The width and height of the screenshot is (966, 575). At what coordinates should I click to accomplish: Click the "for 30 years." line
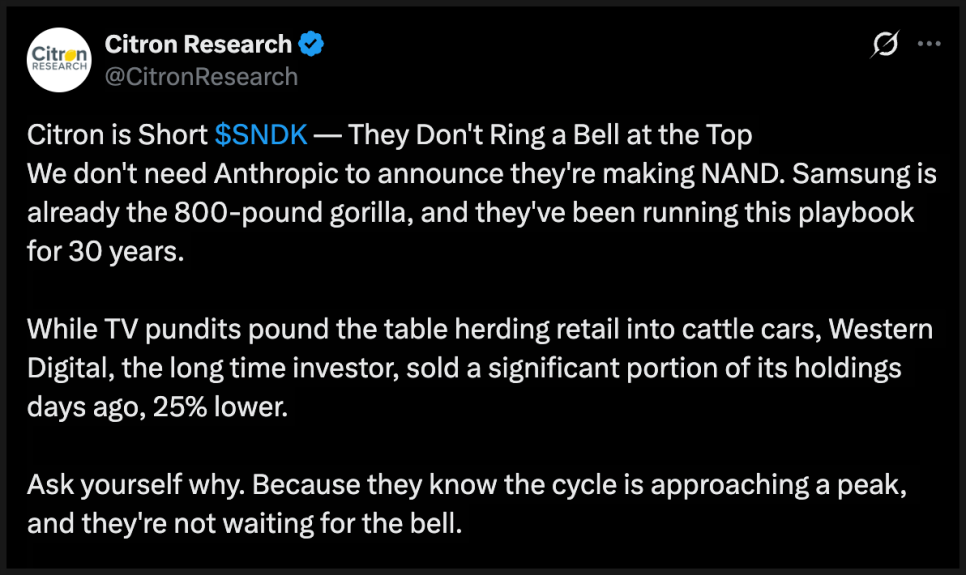[x=106, y=251]
